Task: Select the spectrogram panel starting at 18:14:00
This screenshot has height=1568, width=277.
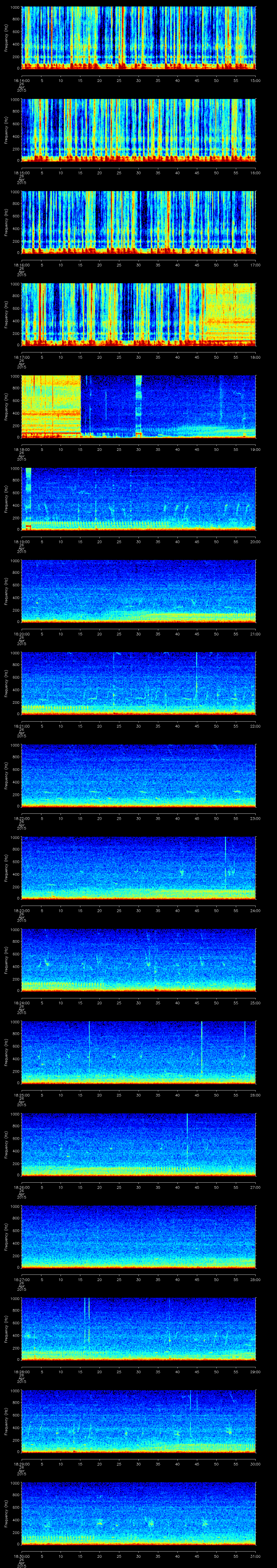Action: [x=139, y=38]
